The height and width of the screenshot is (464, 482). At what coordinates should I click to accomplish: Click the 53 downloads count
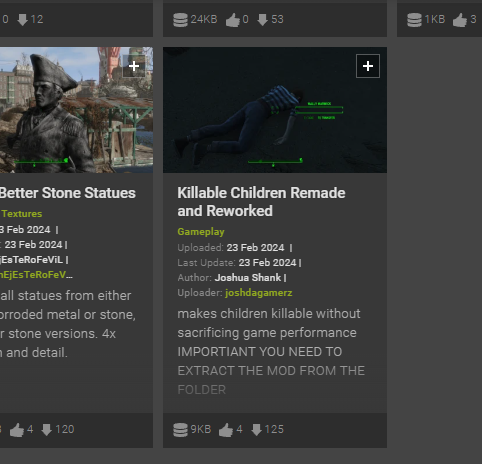click(x=277, y=19)
